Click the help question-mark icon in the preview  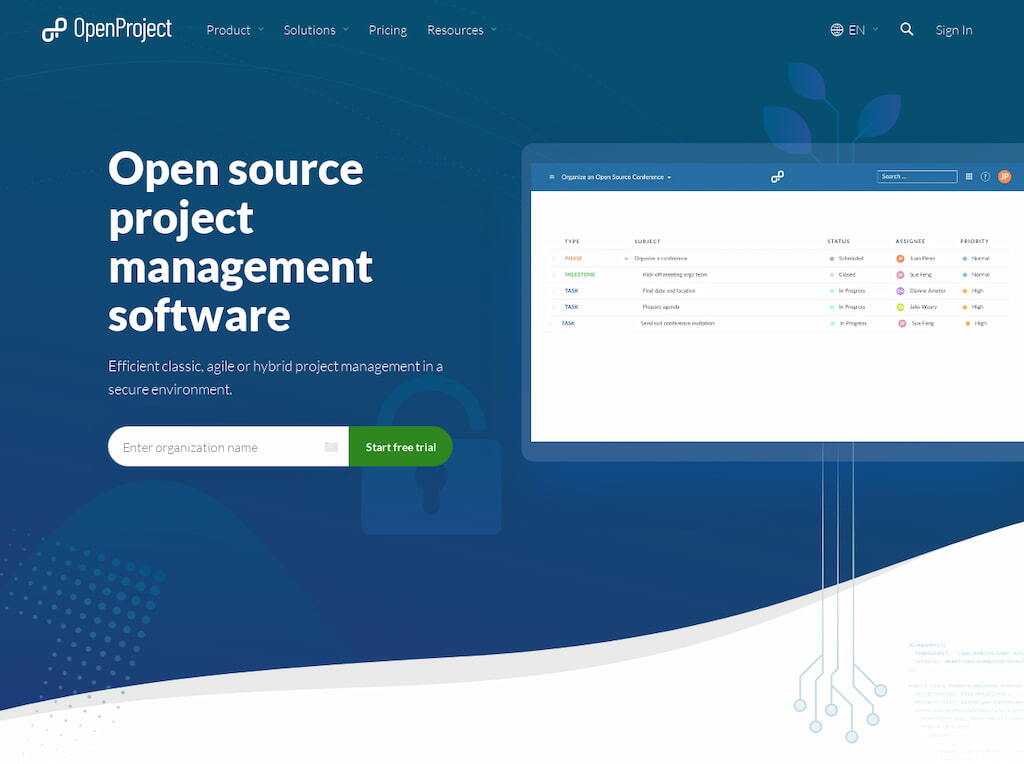pyautogui.click(x=985, y=176)
